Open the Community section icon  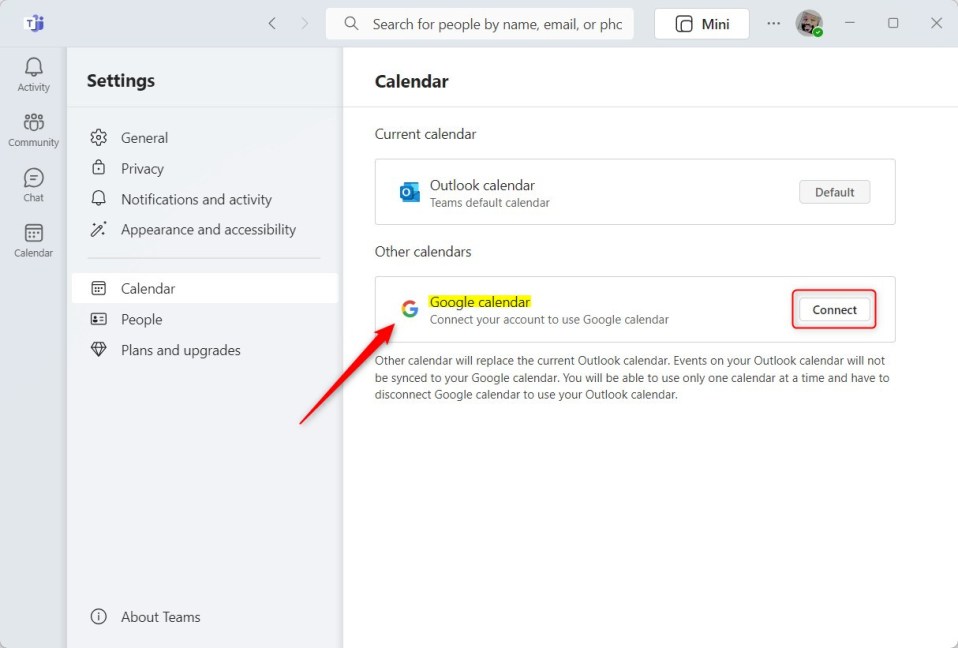tap(34, 122)
